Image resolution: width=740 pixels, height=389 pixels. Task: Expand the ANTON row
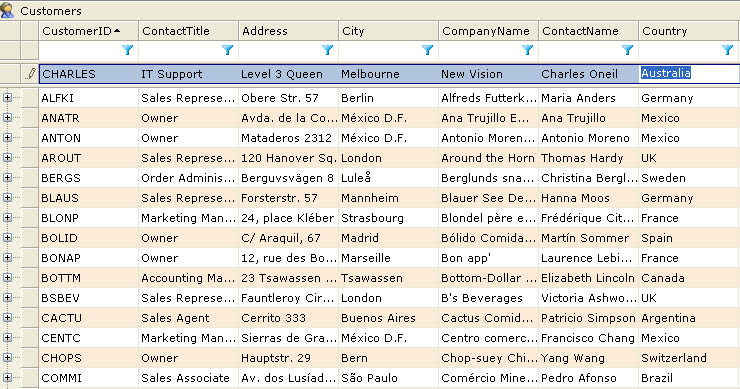[x=7, y=137]
